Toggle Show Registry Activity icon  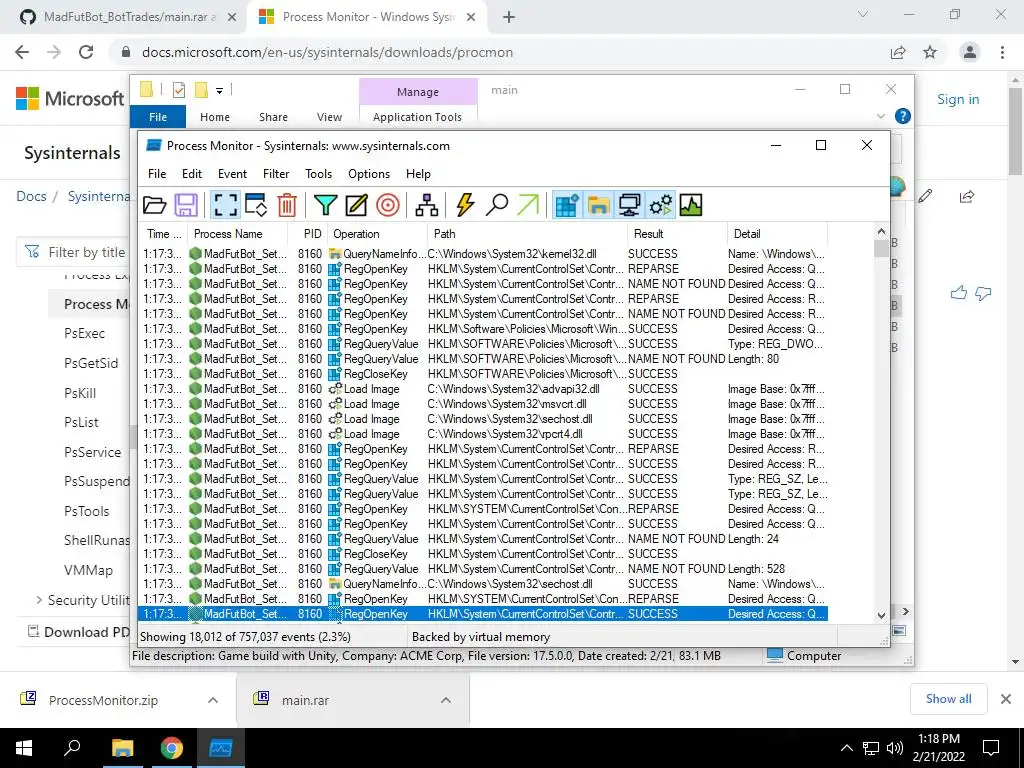pos(567,205)
